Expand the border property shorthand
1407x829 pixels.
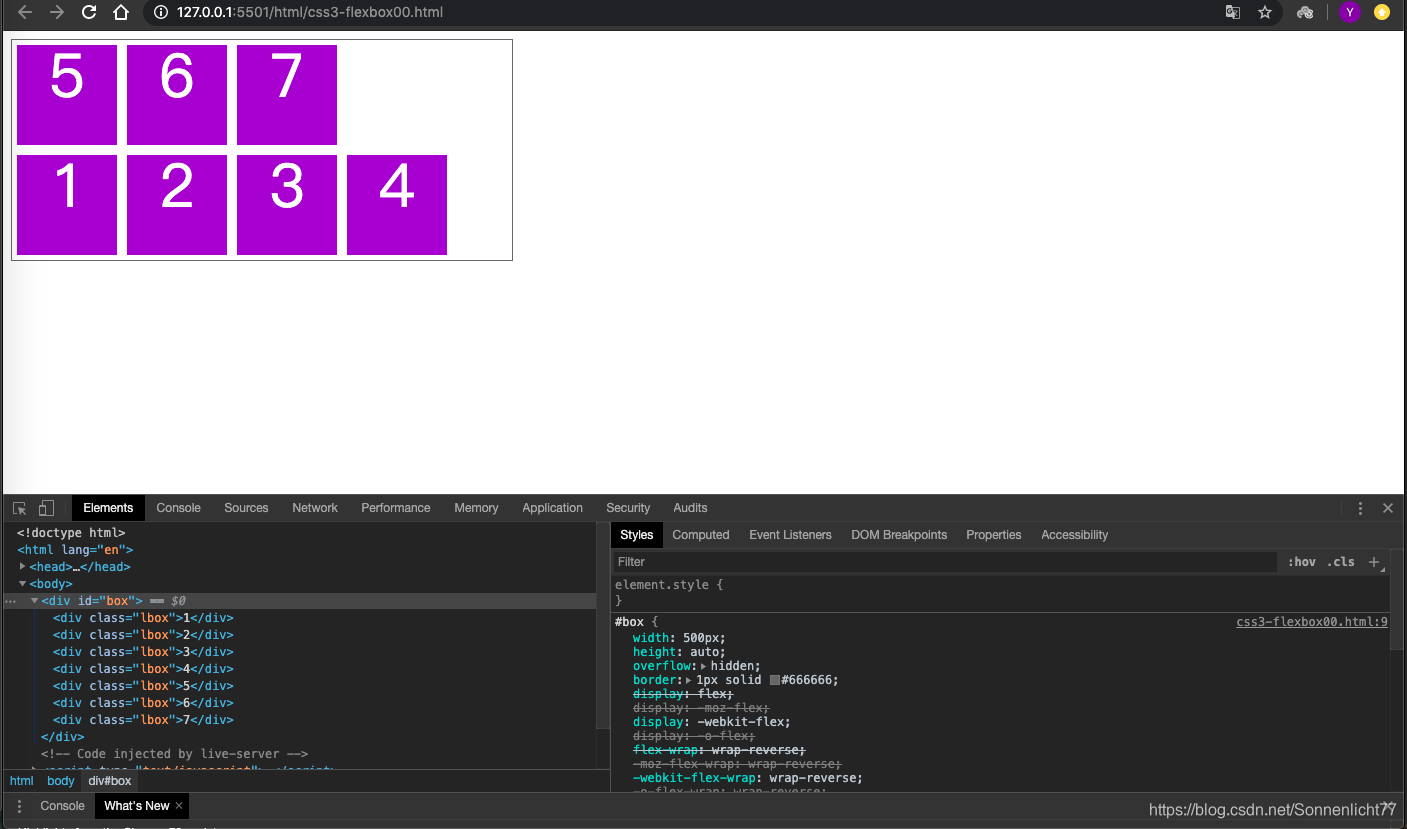point(688,680)
